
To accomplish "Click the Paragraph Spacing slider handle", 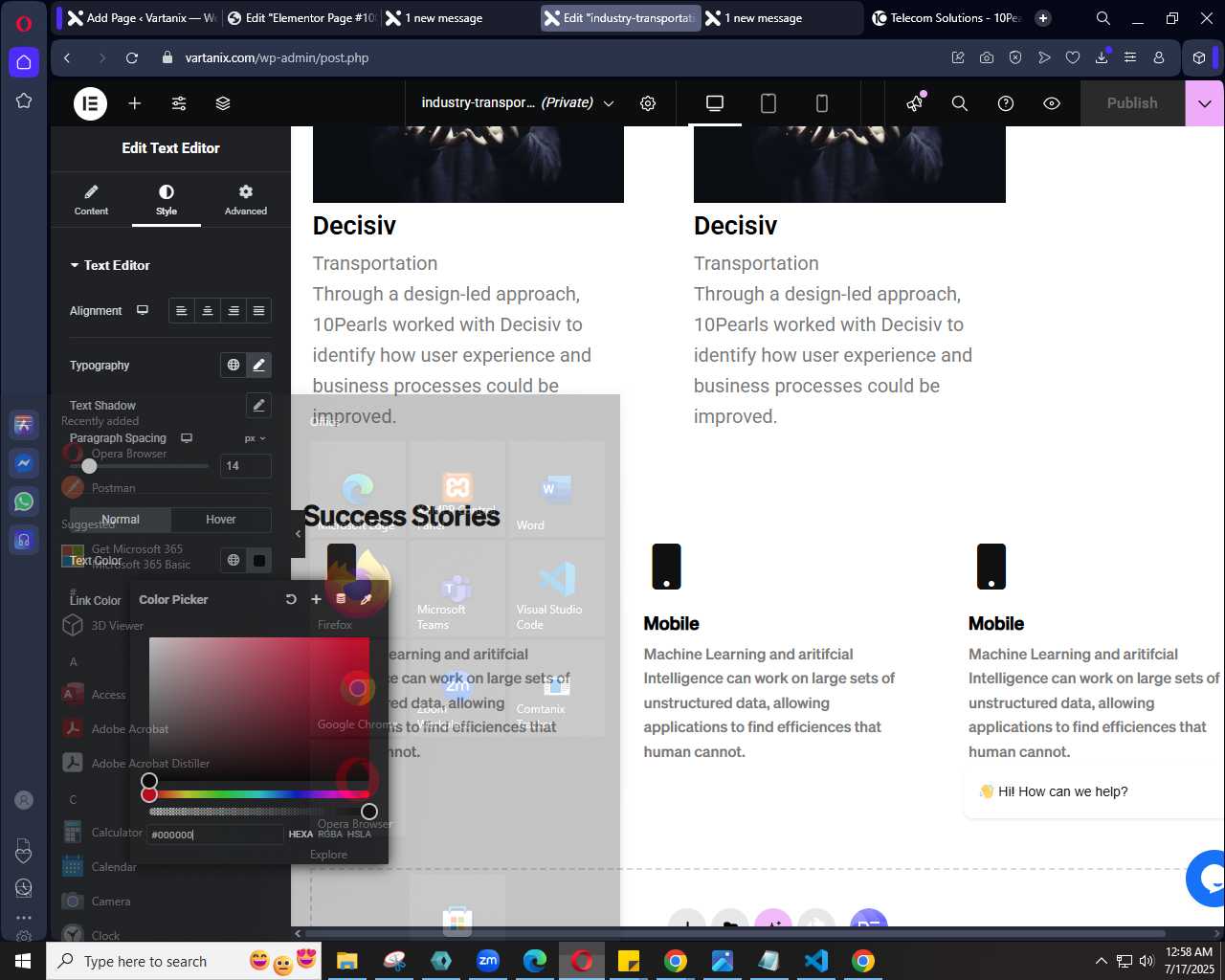I will tap(89, 466).
